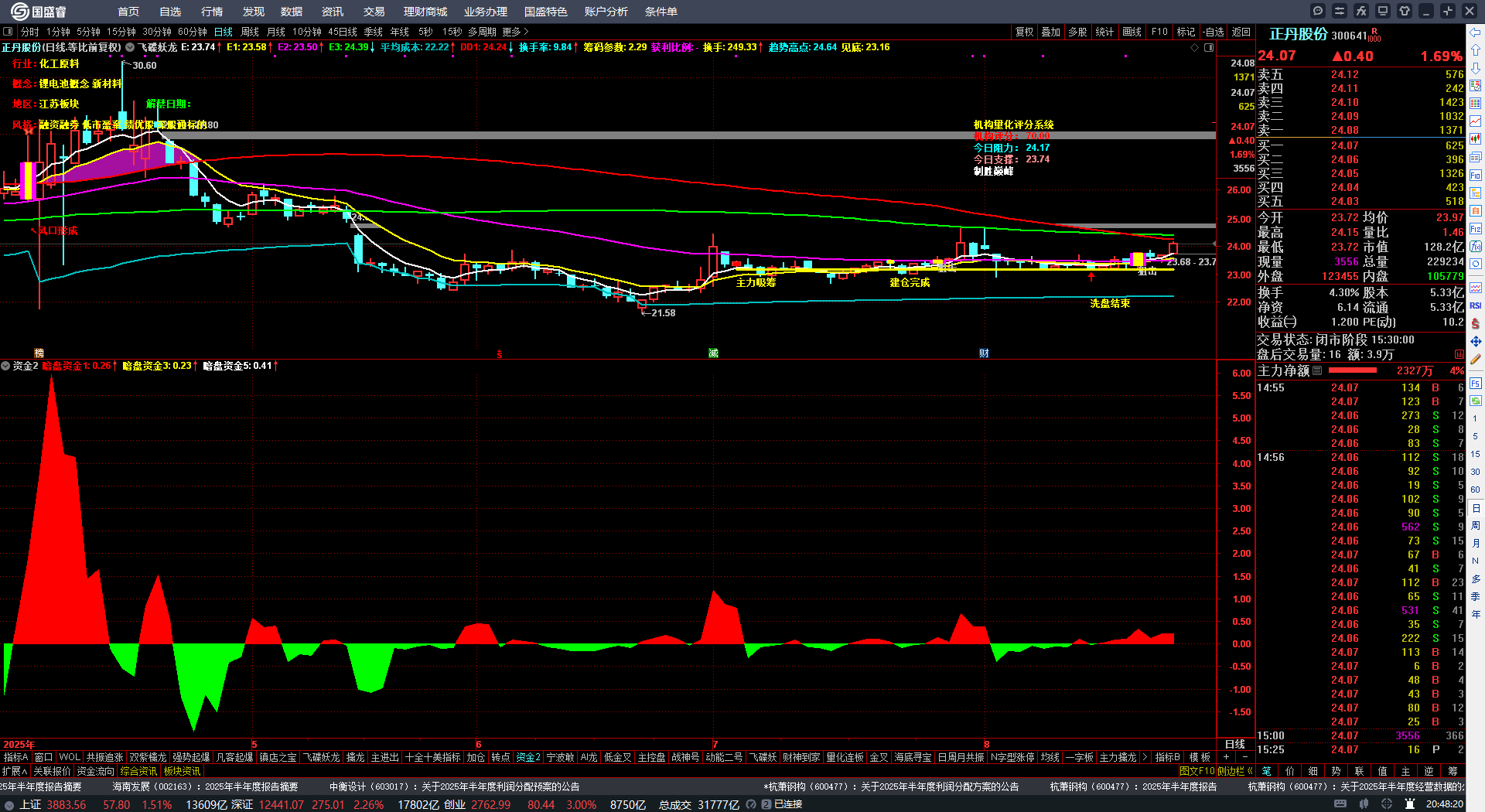Expand the index status bar dropdown arrow
This screenshot has height=812, width=1485.
(x=9, y=804)
